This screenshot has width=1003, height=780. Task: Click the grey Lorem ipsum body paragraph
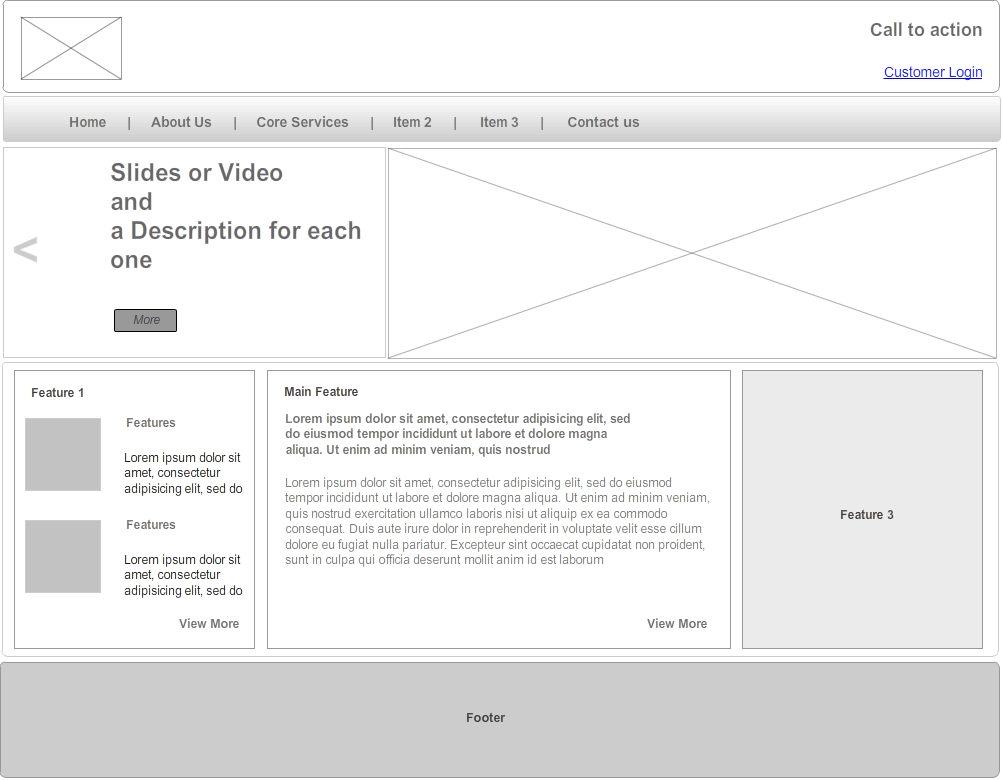click(x=498, y=521)
